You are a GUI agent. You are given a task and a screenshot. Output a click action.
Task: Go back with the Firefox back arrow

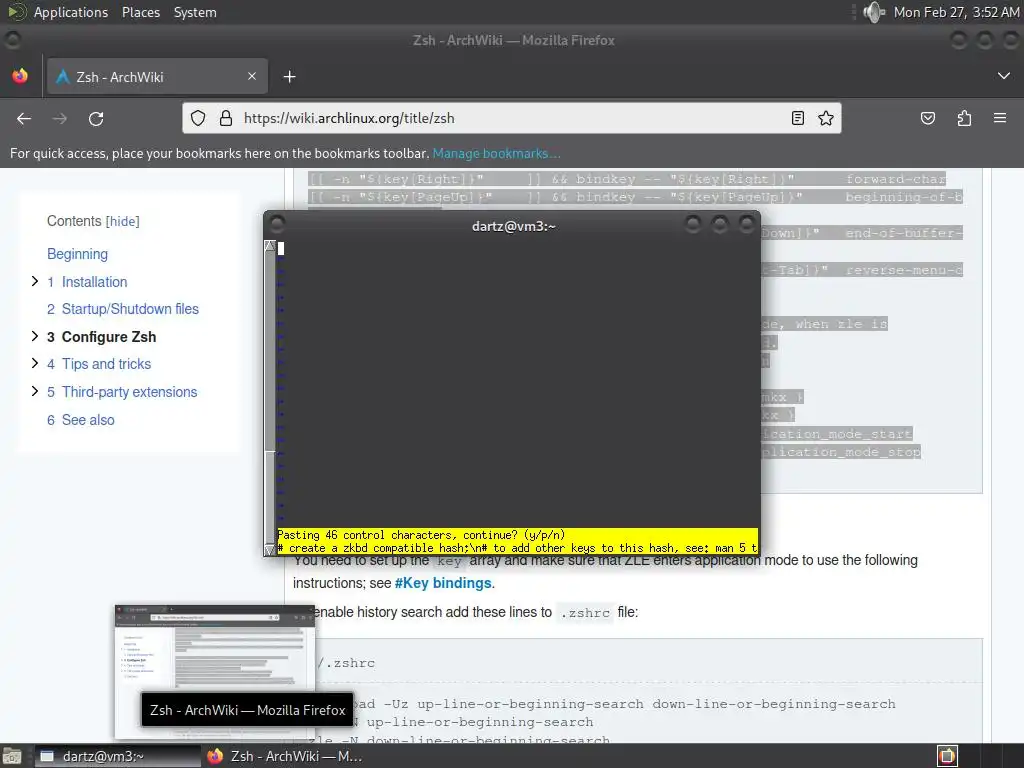[x=24, y=118]
